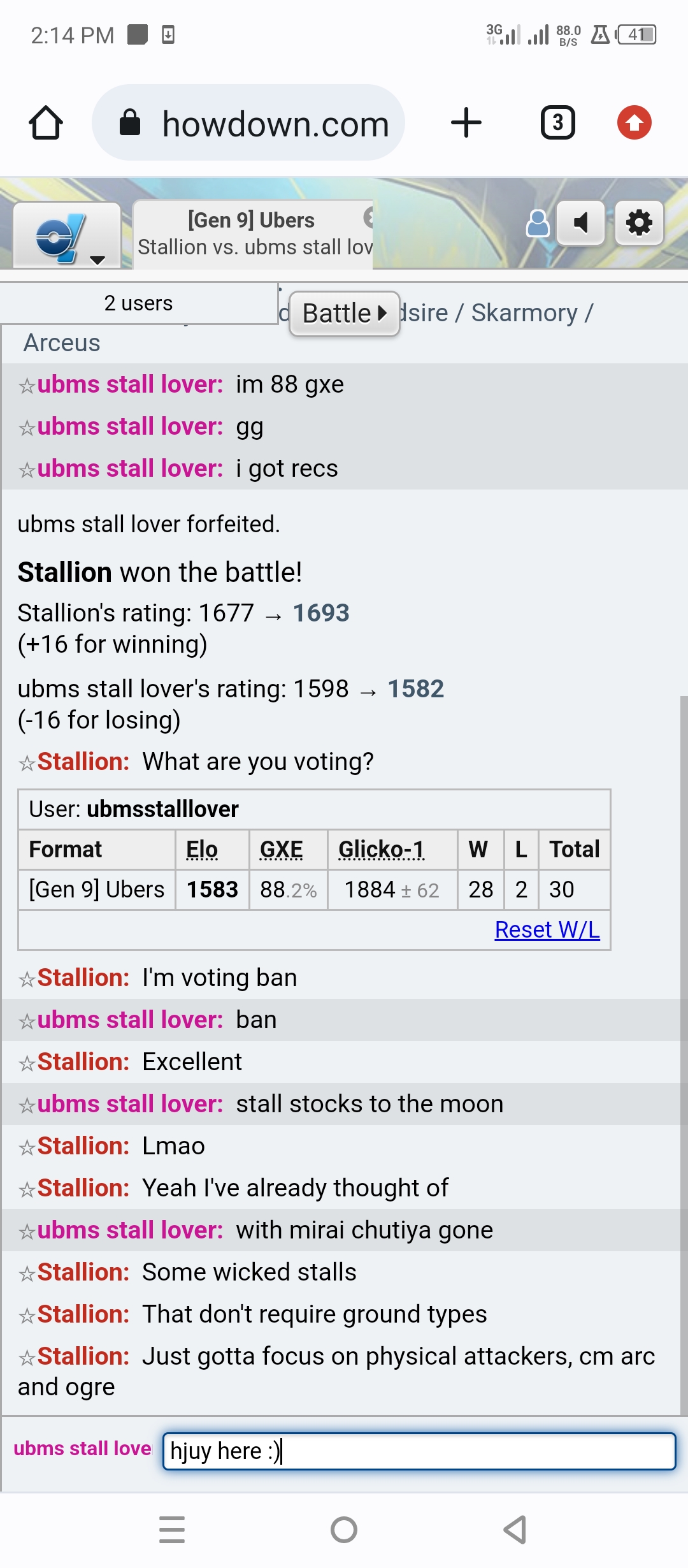Open settings gear options
The image size is (688, 1568).
(639, 223)
